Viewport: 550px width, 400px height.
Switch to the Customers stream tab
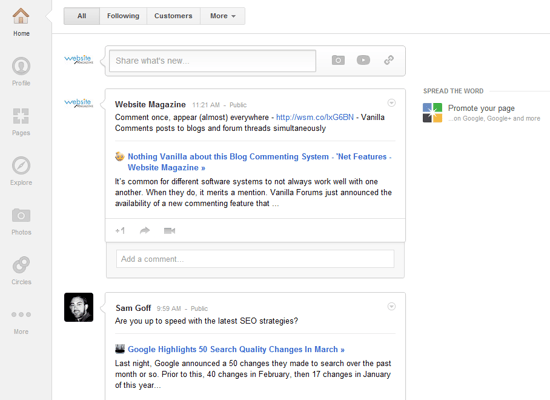coord(173,16)
